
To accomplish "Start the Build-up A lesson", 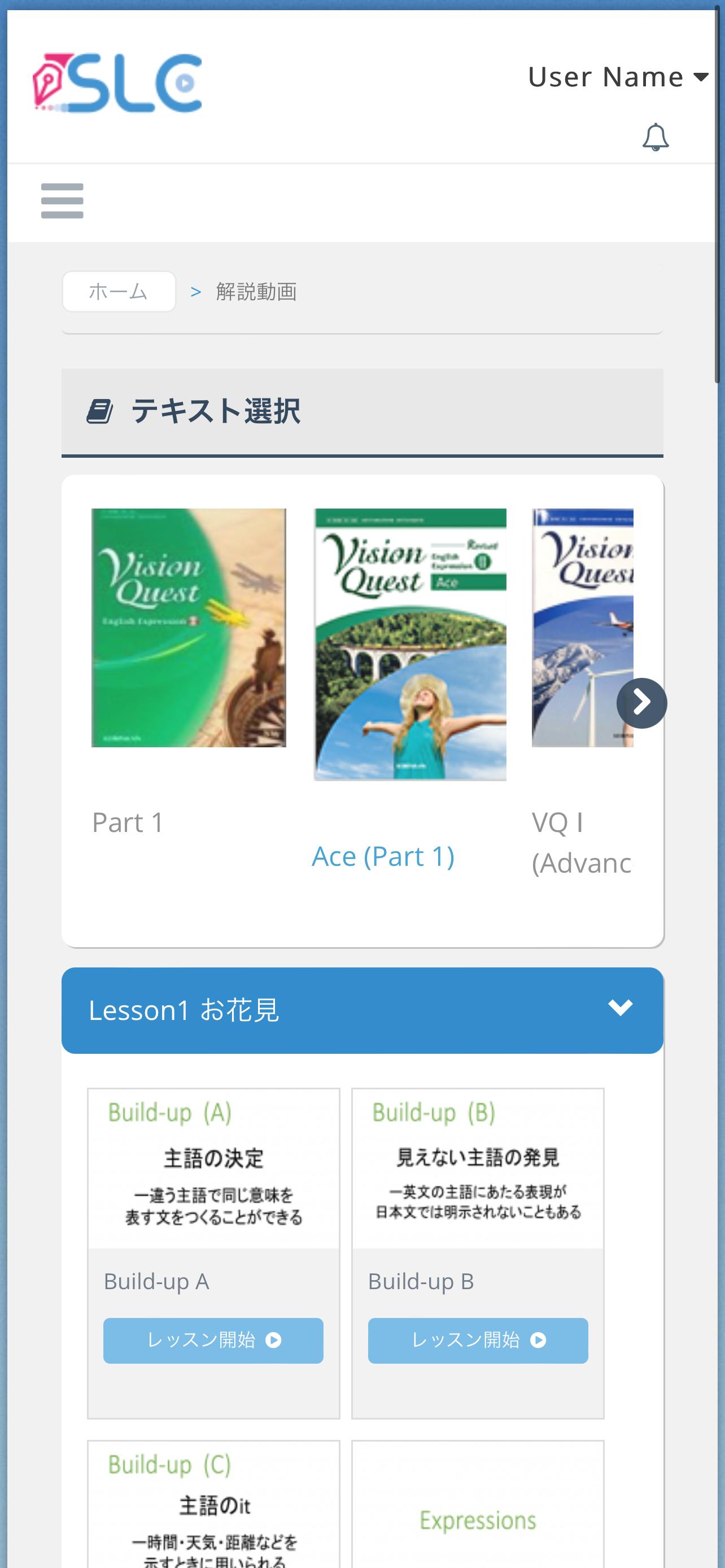I will tap(213, 1341).
